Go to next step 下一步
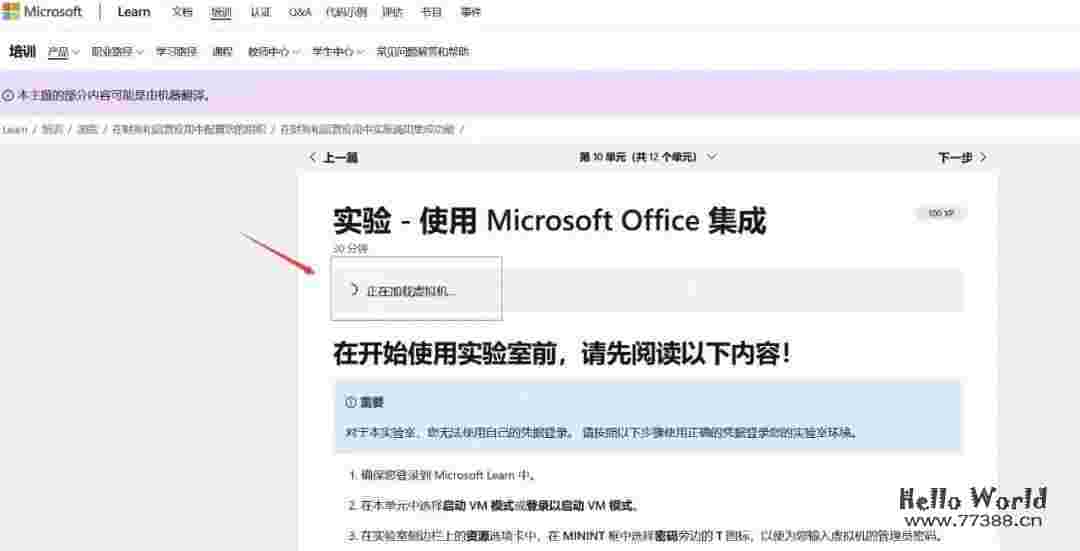Image resolution: width=1080 pixels, height=551 pixels. click(x=962, y=157)
